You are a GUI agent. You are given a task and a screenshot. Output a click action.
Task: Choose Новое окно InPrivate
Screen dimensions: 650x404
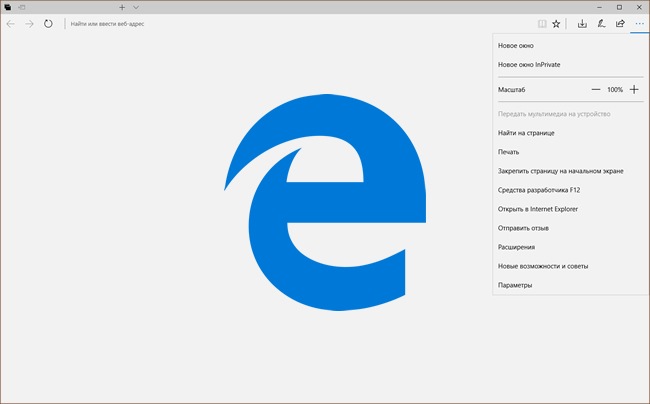568,65
